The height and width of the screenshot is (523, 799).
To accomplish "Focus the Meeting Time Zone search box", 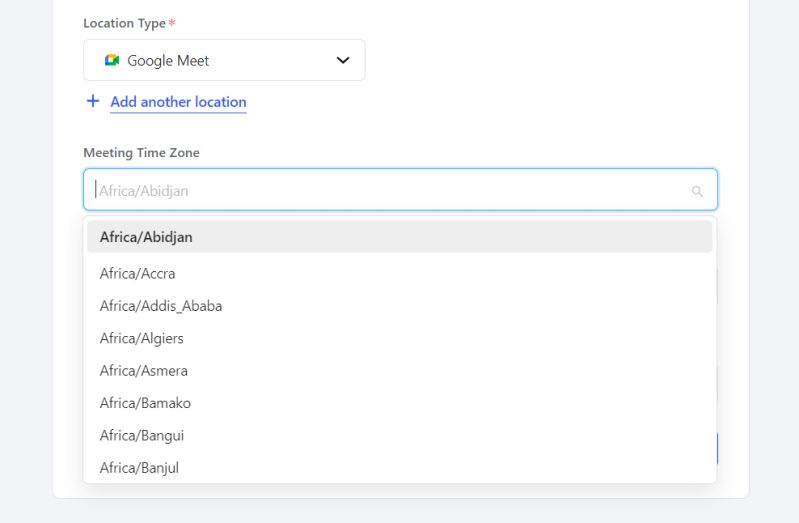I will coord(390,190).
